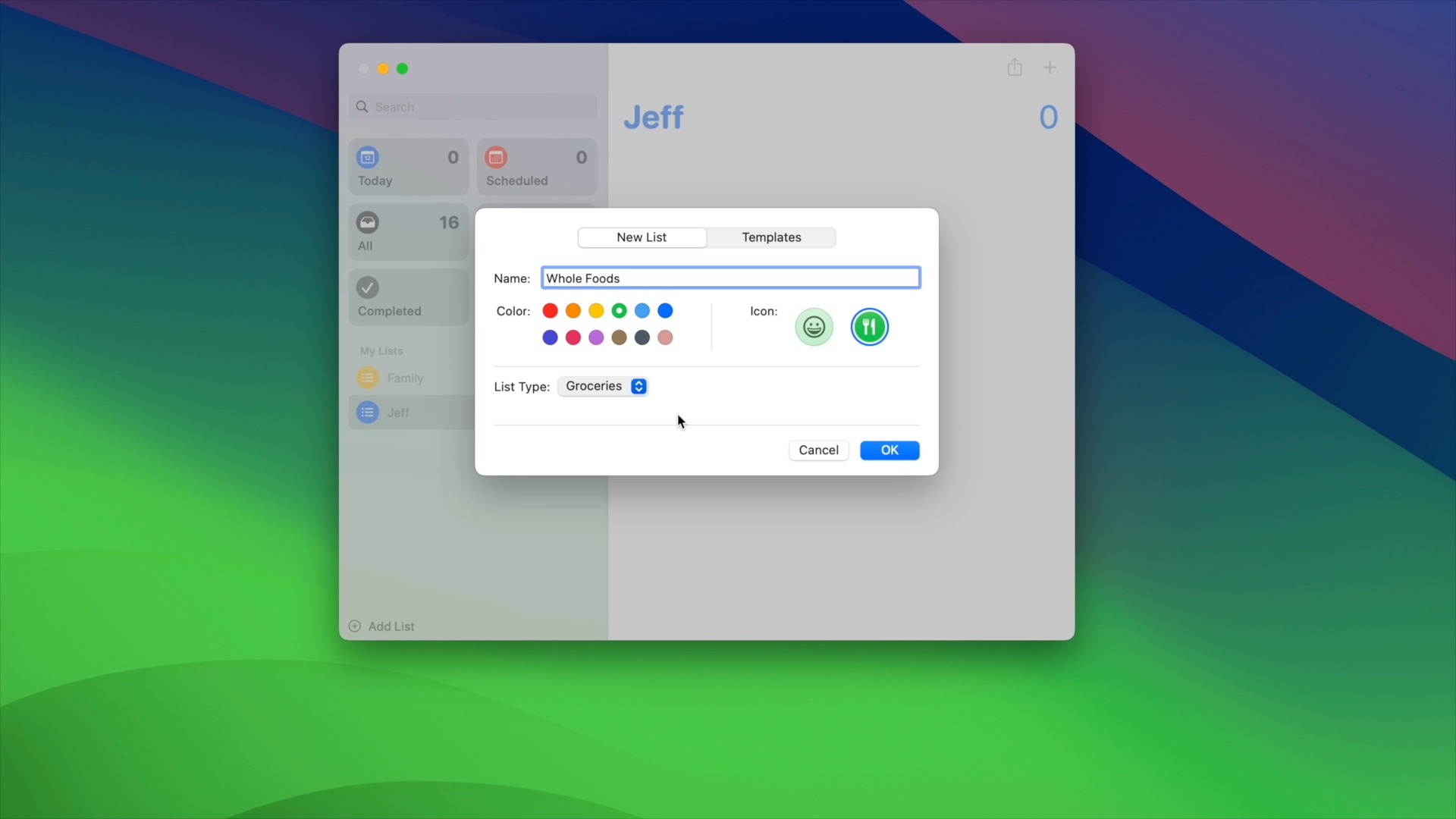Click the share icon above Jeff list
The image size is (1456, 819).
[1015, 67]
